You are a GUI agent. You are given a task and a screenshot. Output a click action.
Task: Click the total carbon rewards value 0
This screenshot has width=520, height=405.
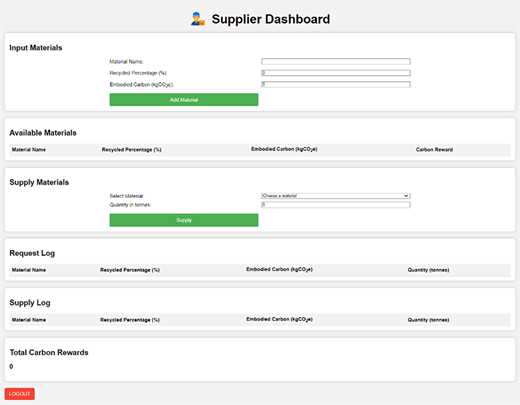[11, 367]
